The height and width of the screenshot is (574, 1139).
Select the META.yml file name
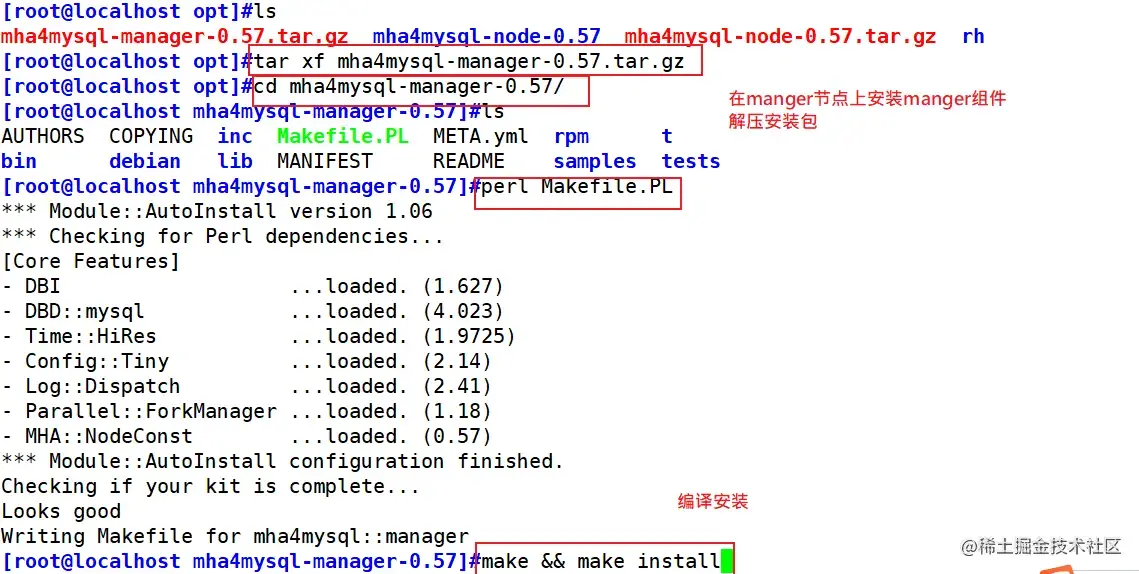481,136
